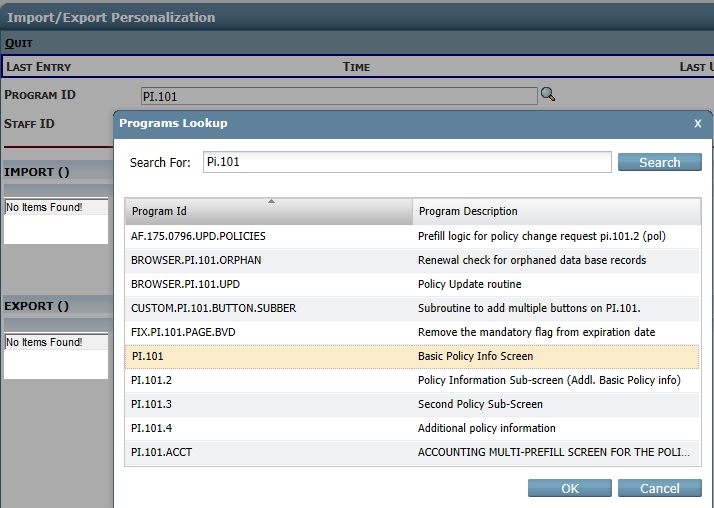Close the Programs Lookup dialog with X
Image resolution: width=714 pixels, height=508 pixels.
pyautogui.click(x=697, y=123)
